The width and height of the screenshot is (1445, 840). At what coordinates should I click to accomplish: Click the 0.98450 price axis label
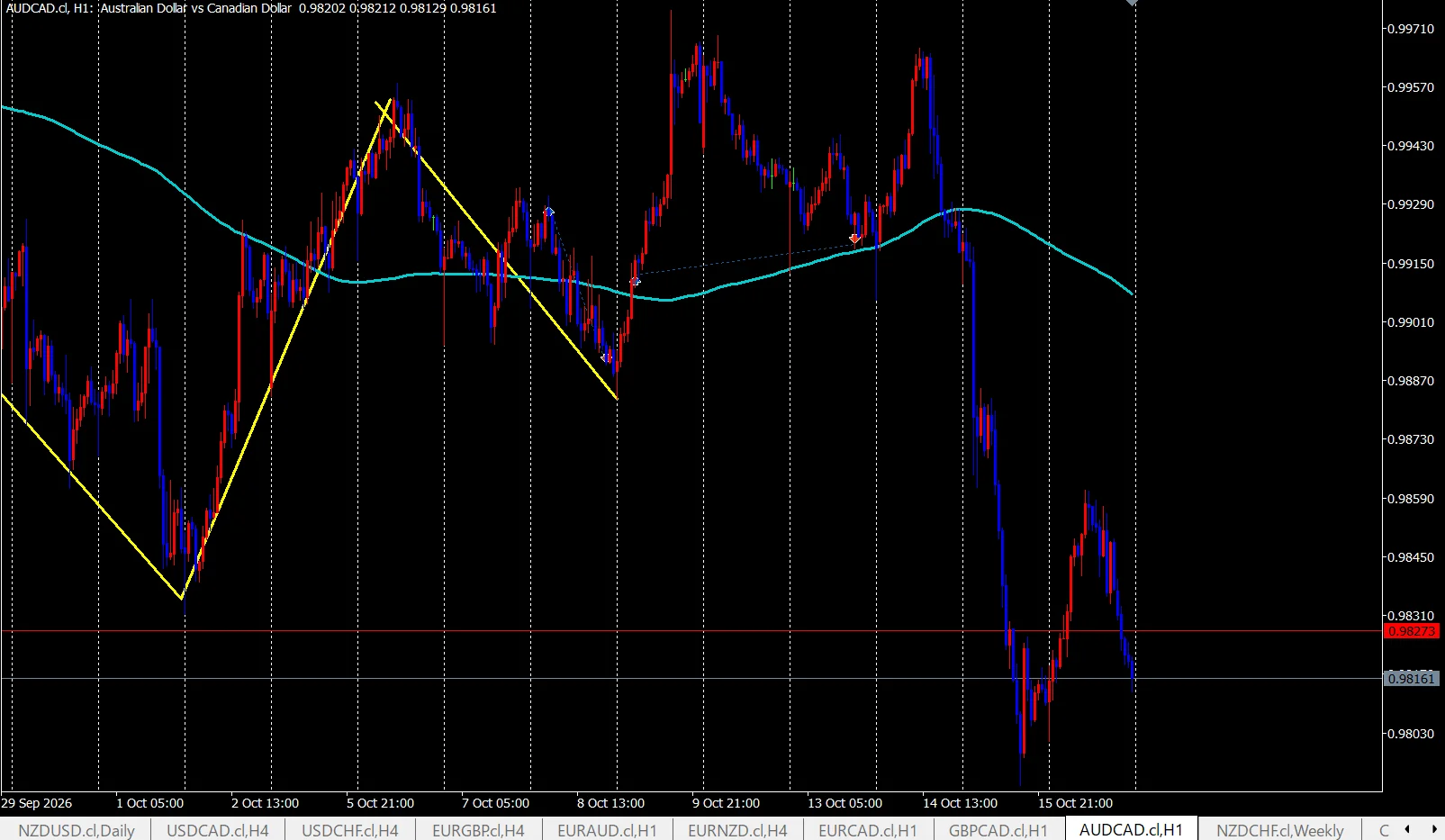1411,557
